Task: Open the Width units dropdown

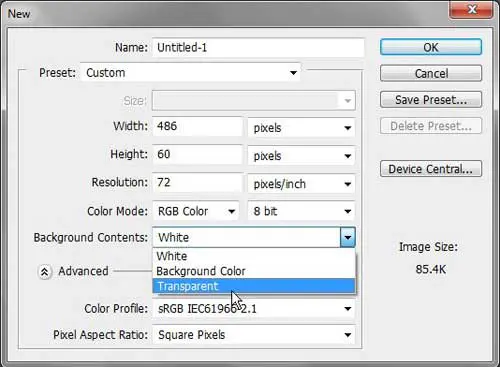Action: point(301,128)
